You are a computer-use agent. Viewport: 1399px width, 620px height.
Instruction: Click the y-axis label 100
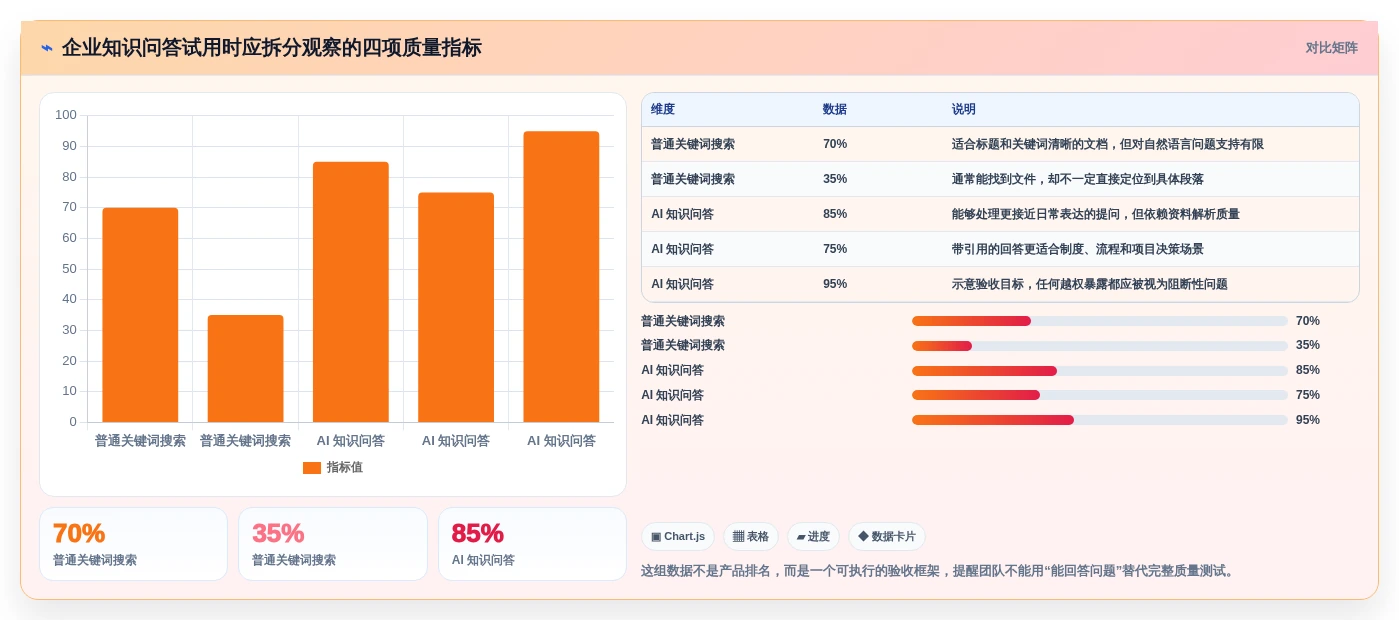66,115
